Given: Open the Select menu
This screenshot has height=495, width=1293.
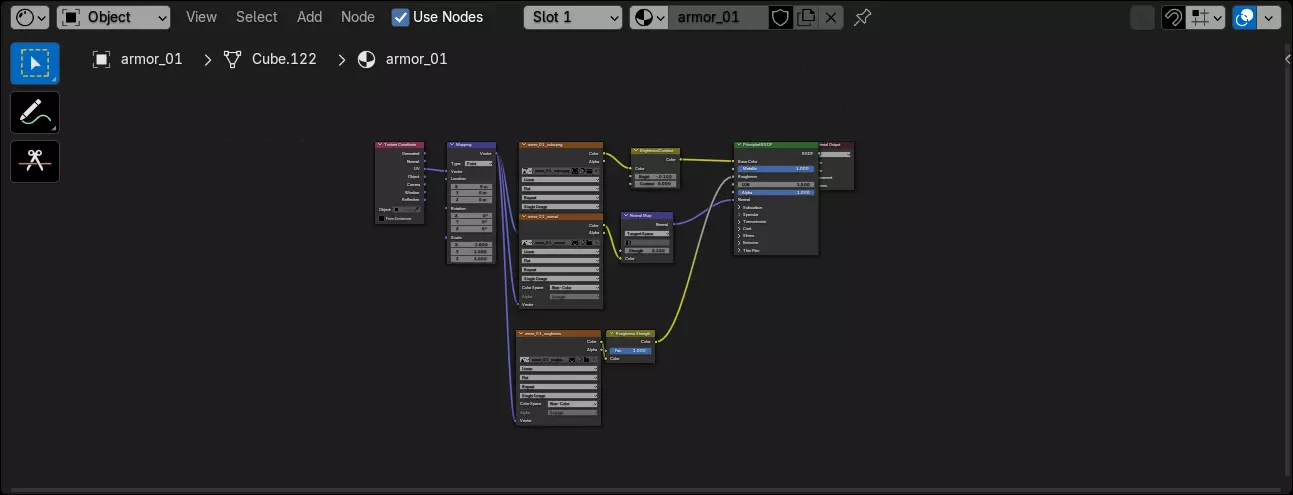Looking at the screenshot, I should [257, 17].
